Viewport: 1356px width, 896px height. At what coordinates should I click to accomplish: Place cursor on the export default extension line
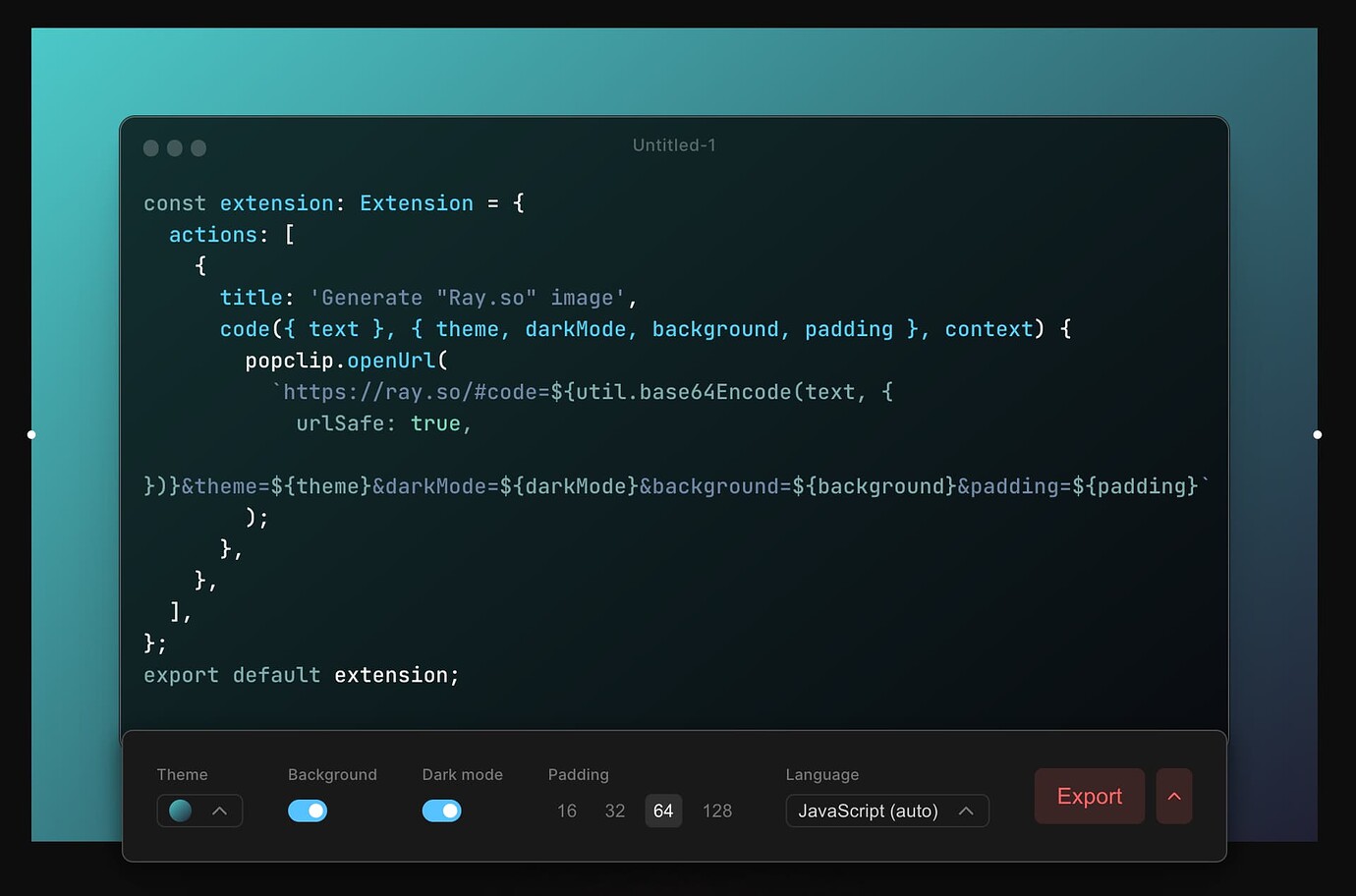tap(301, 675)
